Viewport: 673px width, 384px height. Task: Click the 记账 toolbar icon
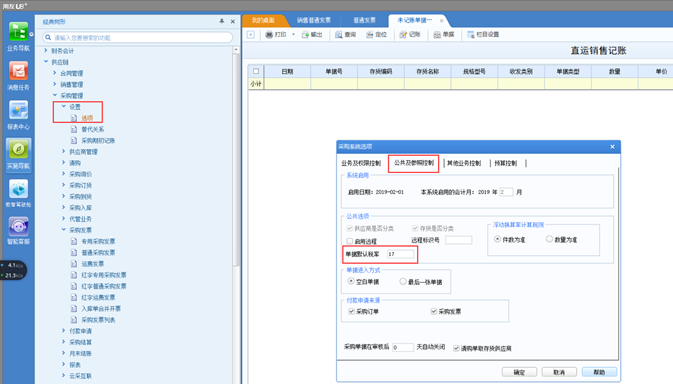(403, 34)
